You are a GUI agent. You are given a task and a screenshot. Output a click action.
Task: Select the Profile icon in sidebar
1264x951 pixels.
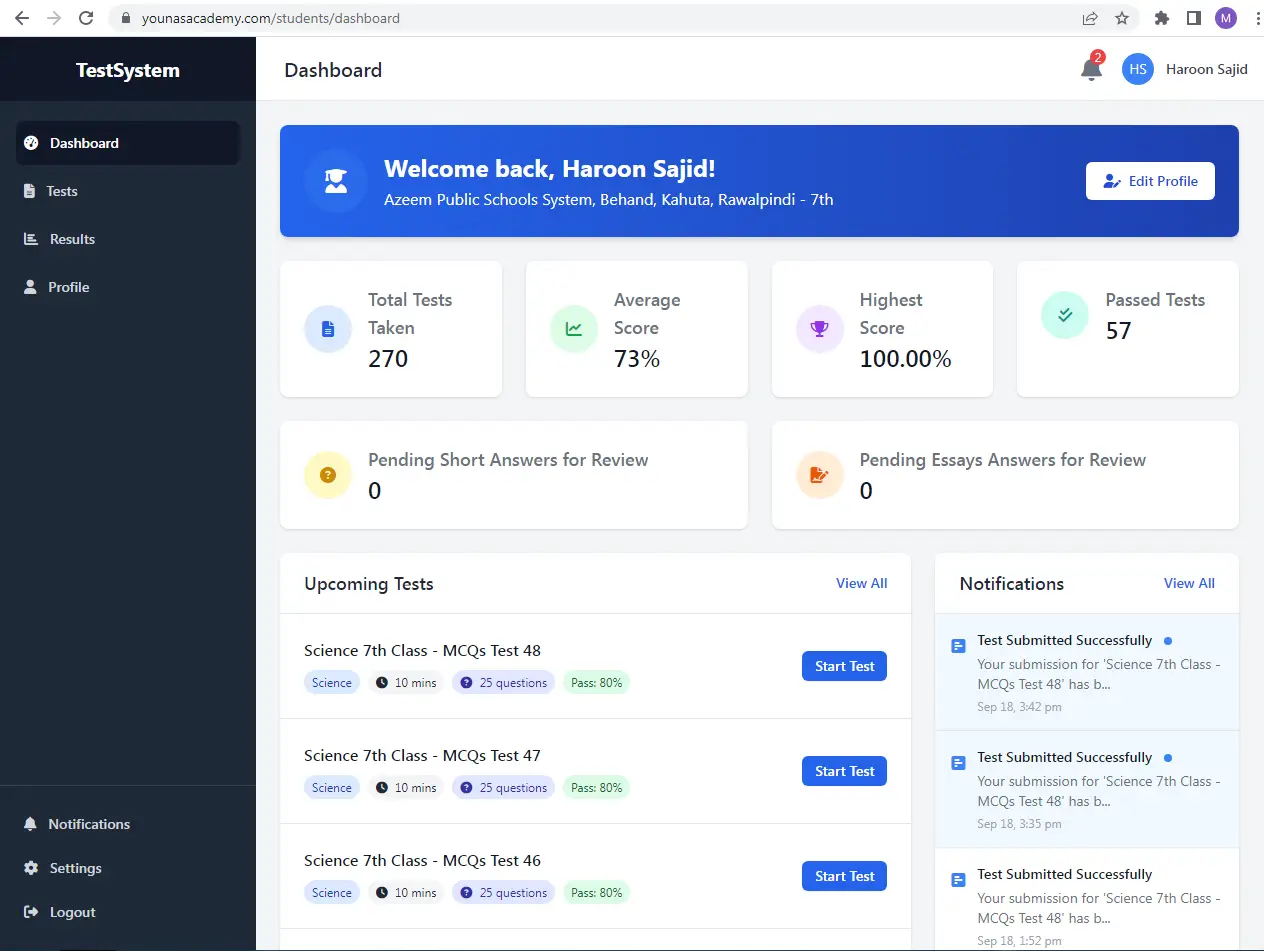pos(29,287)
